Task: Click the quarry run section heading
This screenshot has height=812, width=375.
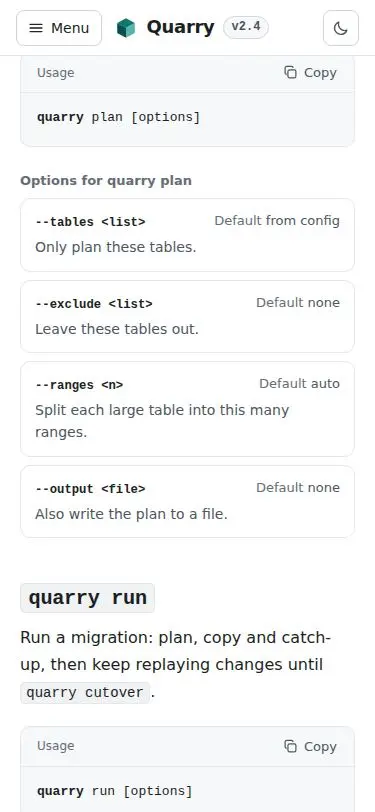Action: pyautogui.click(x=88, y=598)
